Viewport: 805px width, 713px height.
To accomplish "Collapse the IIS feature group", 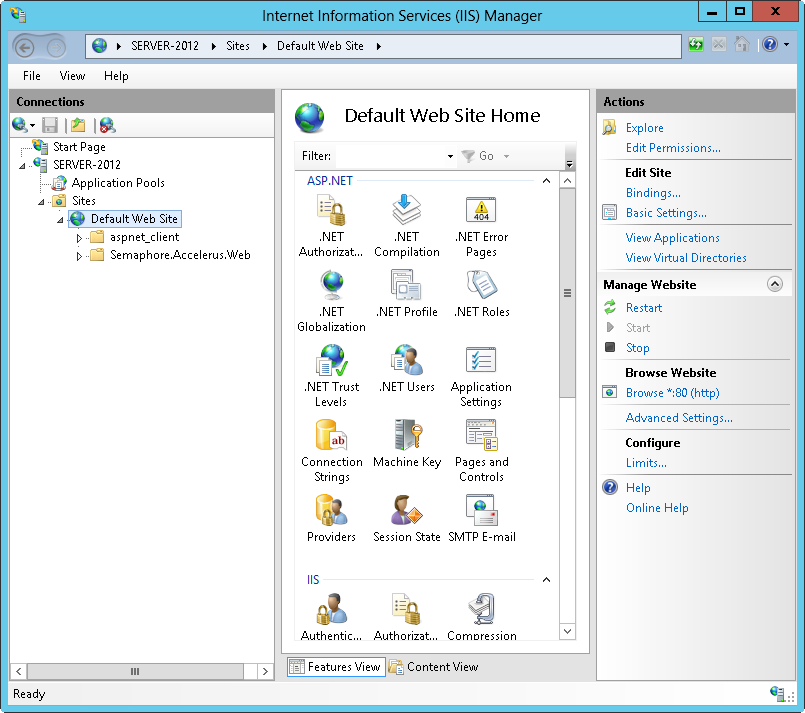I will pyautogui.click(x=546, y=580).
